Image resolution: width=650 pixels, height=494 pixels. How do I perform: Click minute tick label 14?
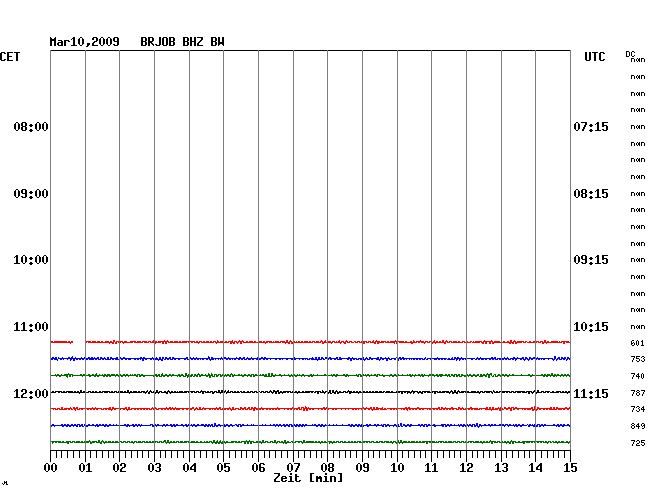[x=536, y=468]
